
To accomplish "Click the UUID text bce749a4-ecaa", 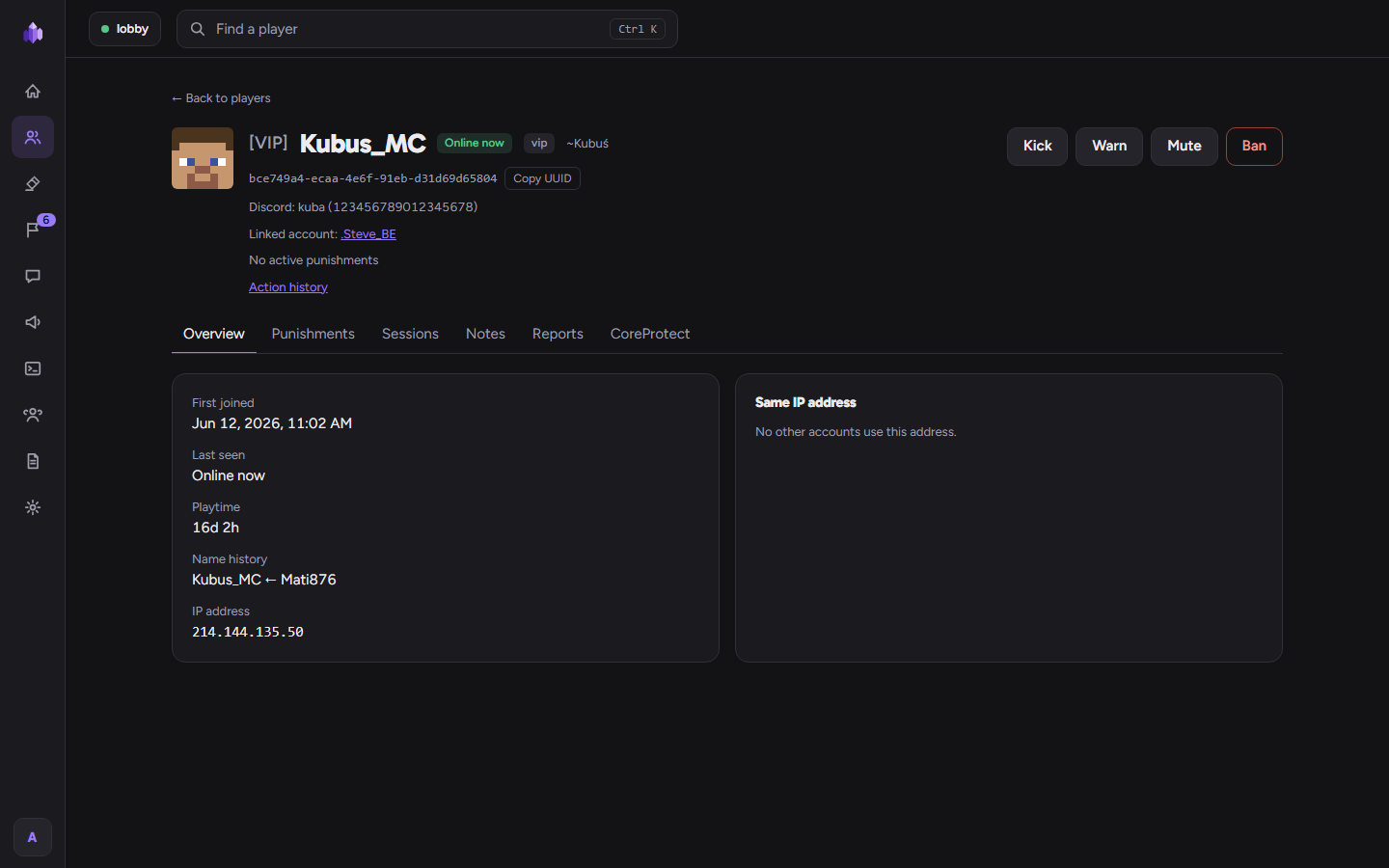I will [372, 178].
